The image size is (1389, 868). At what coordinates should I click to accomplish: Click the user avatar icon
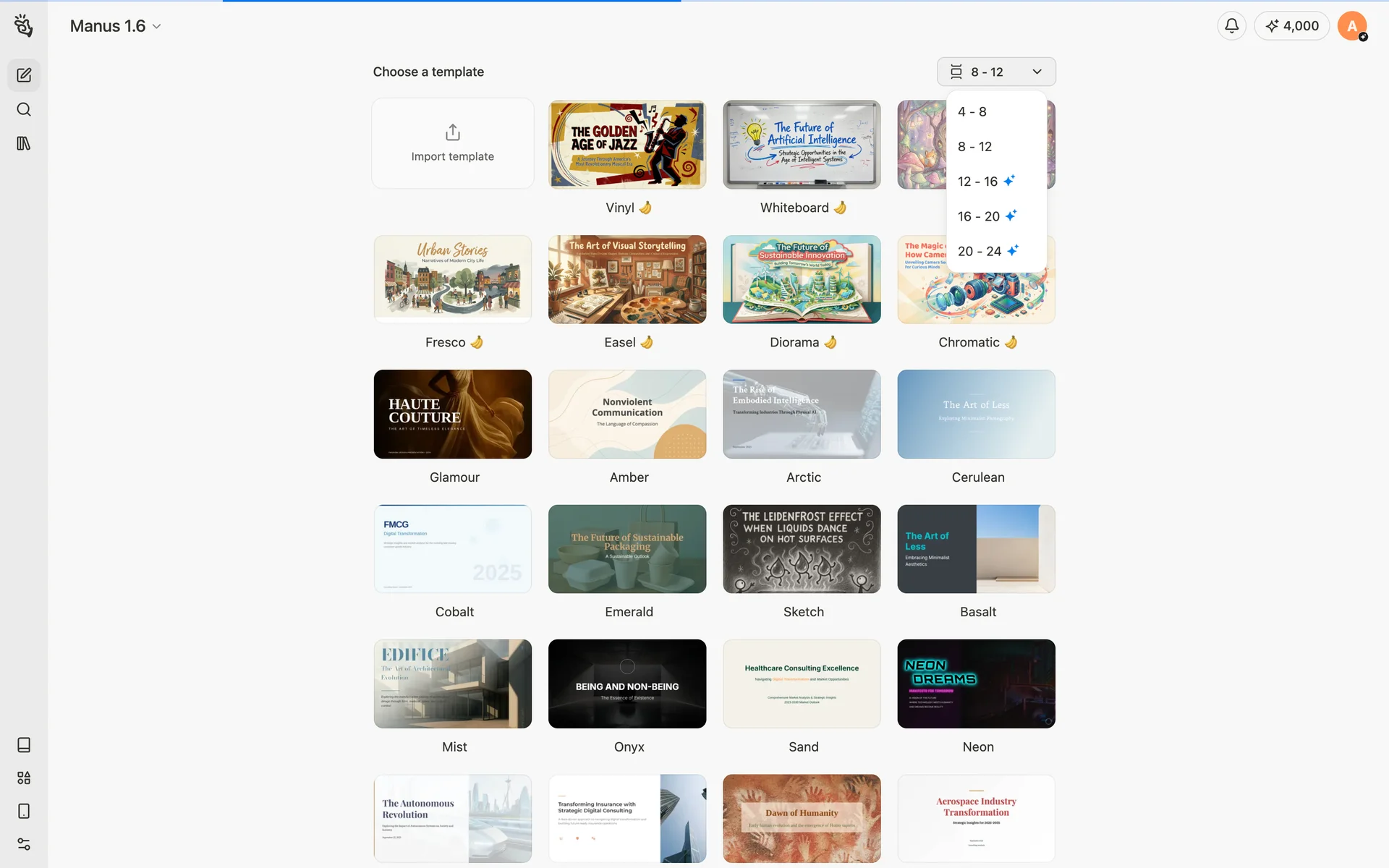point(1351,26)
